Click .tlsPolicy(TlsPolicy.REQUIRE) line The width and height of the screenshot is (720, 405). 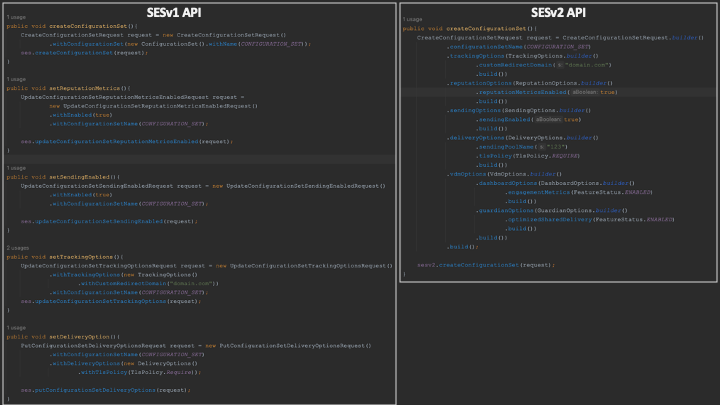(528, 156)
